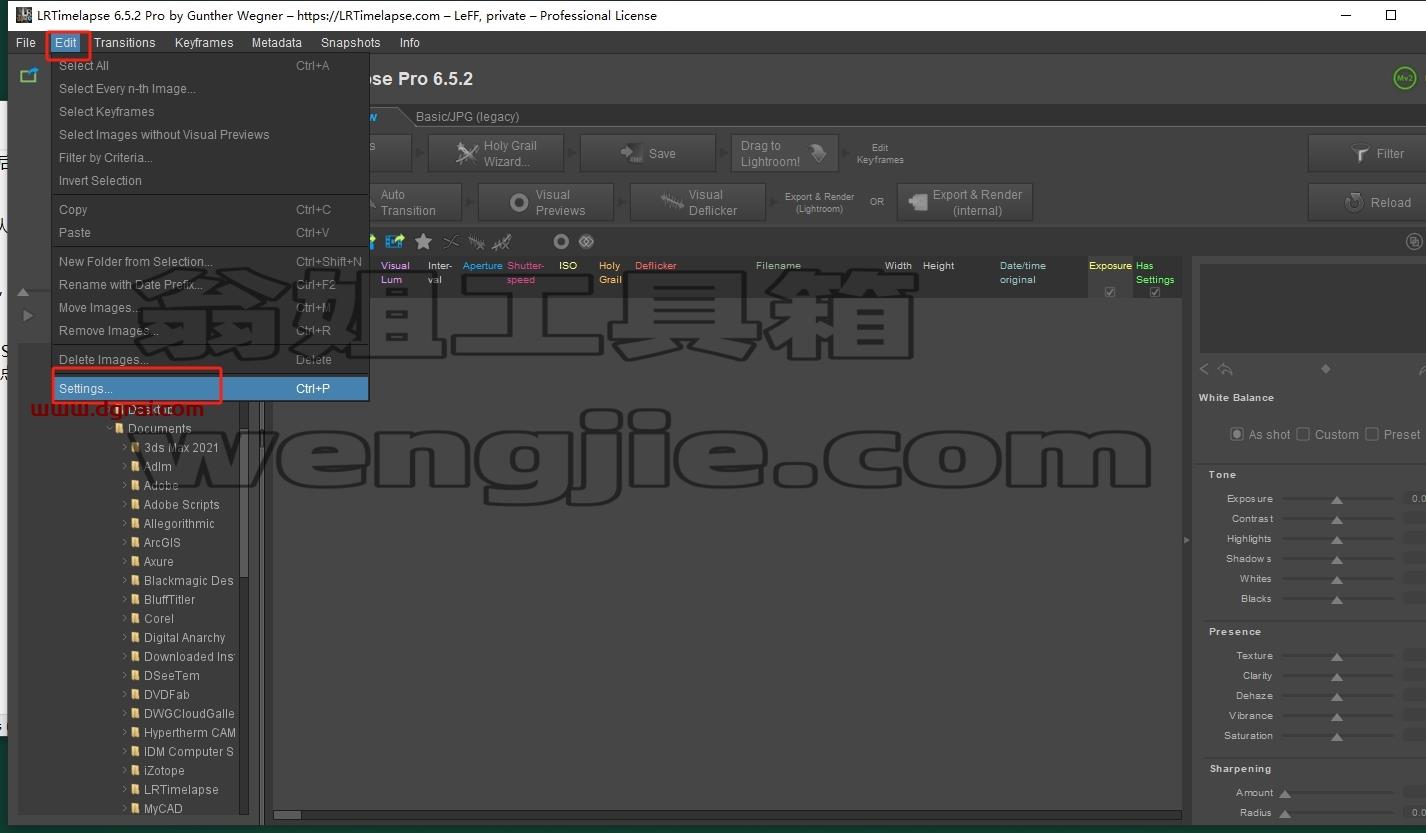Adjust the Vibrance slider
The width and height of the screenshot is (1426, 833).
point(1337,716)
